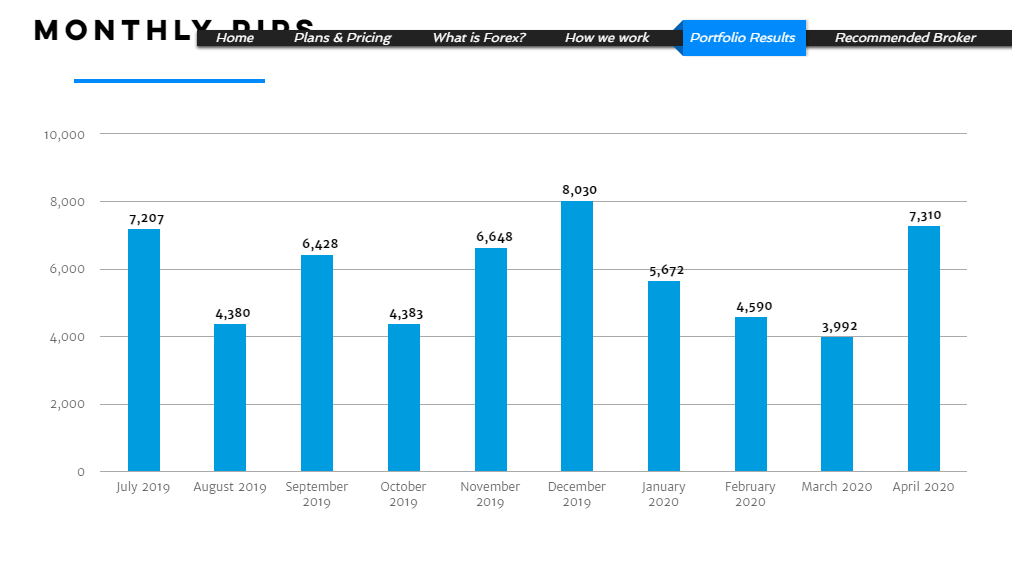Click the September 2019 axis label
Screen dimensions: 1012x570
316,494
